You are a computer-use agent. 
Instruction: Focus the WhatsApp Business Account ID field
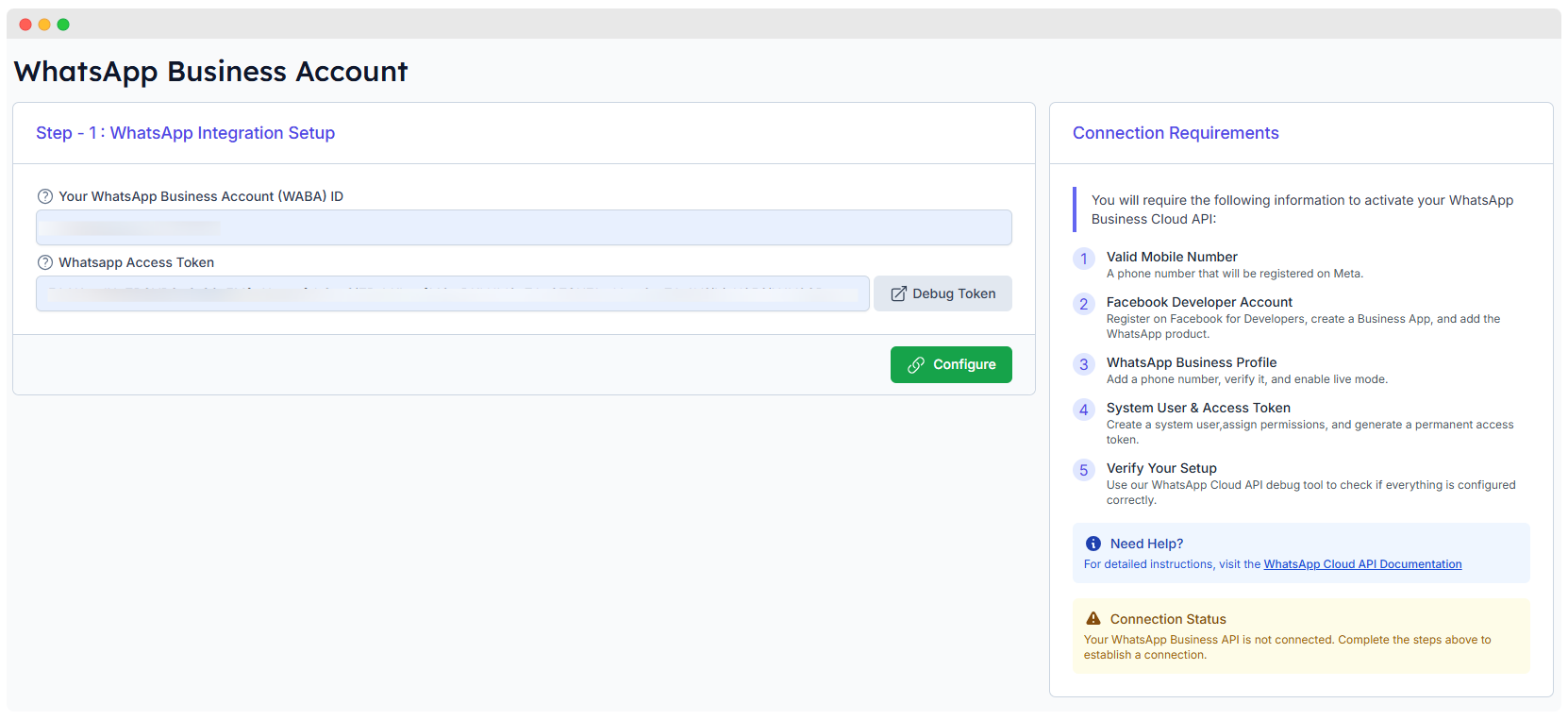(524, 227)
